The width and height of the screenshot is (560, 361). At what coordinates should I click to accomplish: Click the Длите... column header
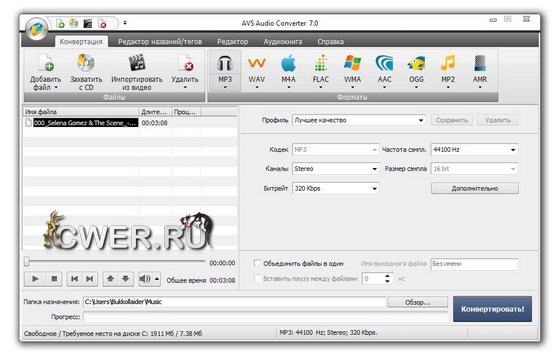pos(155,112)
